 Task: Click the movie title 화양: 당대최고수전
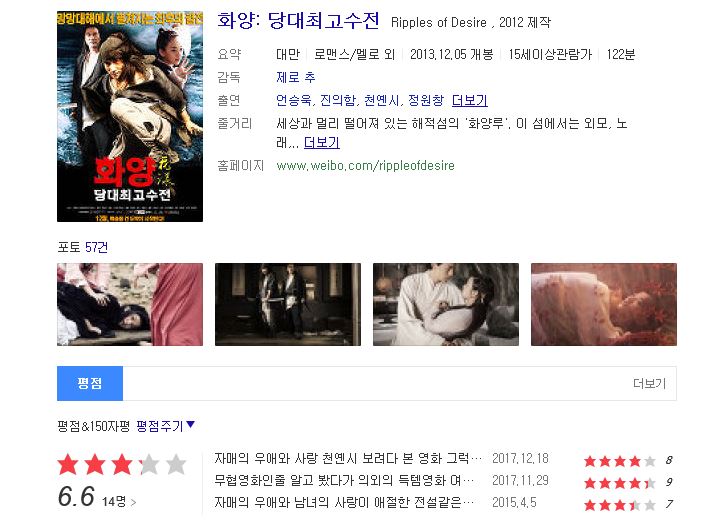point(299,21)
